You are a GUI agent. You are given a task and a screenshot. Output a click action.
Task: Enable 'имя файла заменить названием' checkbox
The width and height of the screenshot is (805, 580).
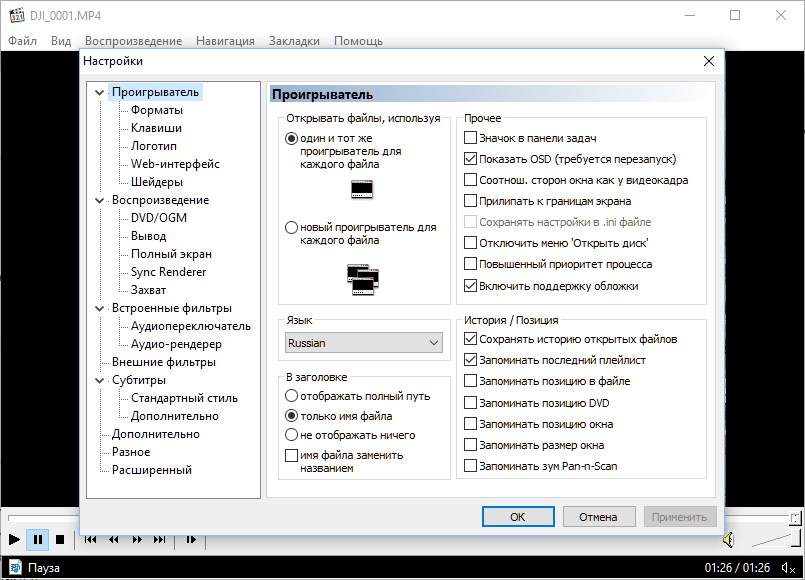tap(291, 455)
